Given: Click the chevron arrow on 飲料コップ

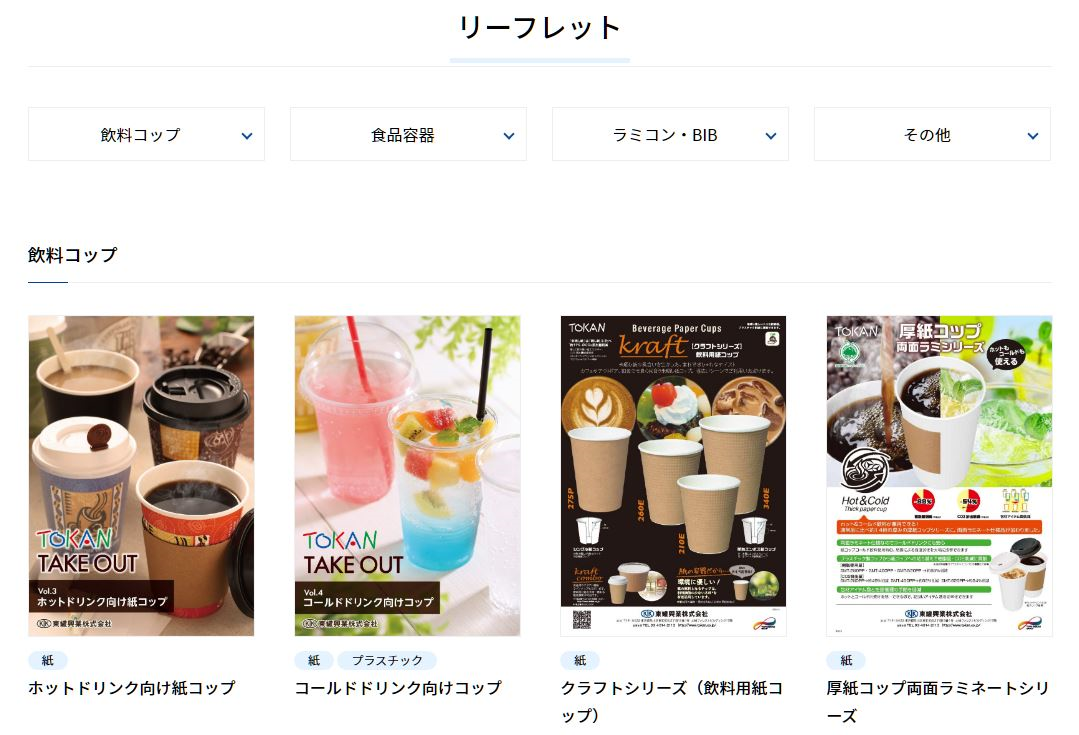Looking at the screenshot, I should point(247,136).
